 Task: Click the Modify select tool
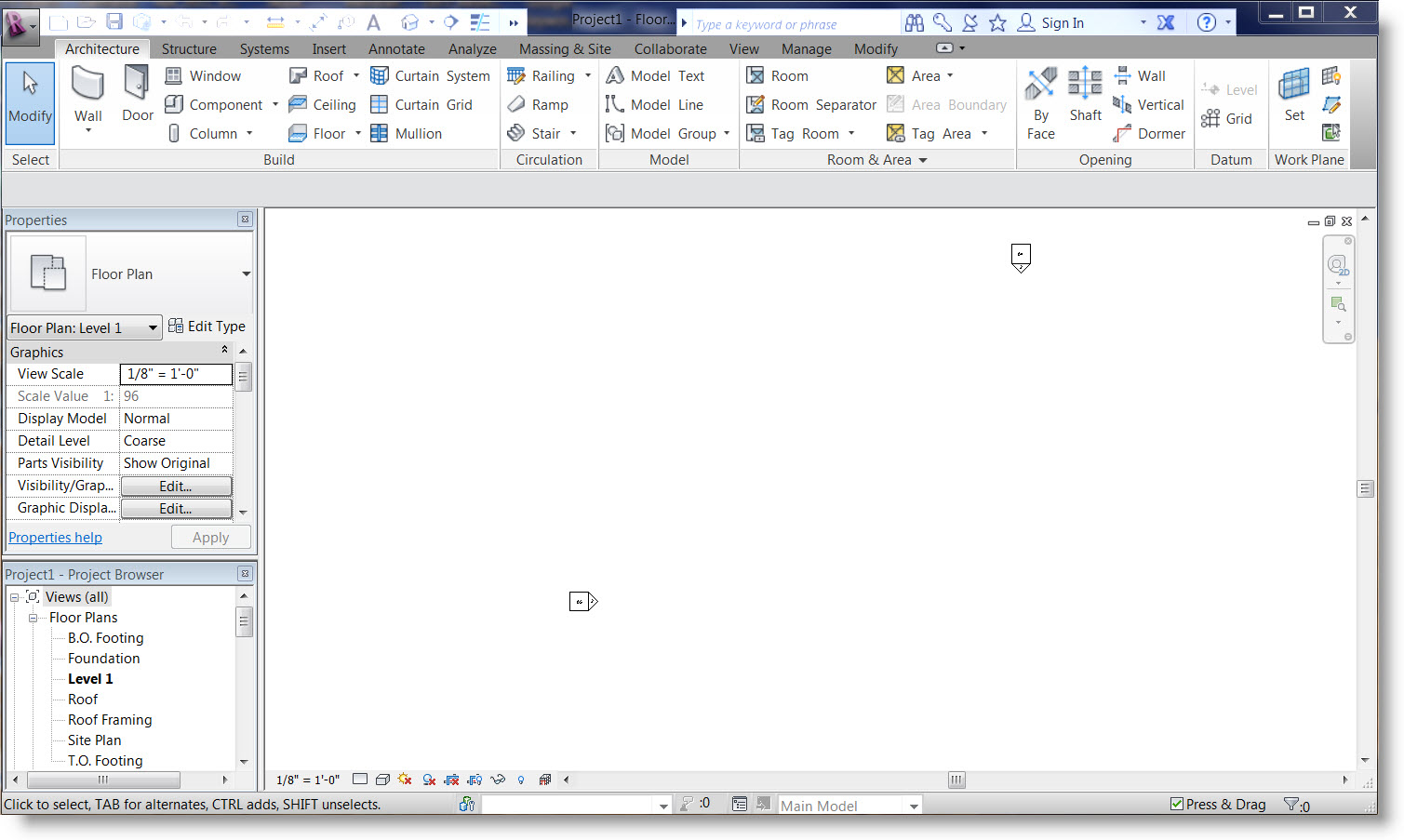tap(30, 102)
